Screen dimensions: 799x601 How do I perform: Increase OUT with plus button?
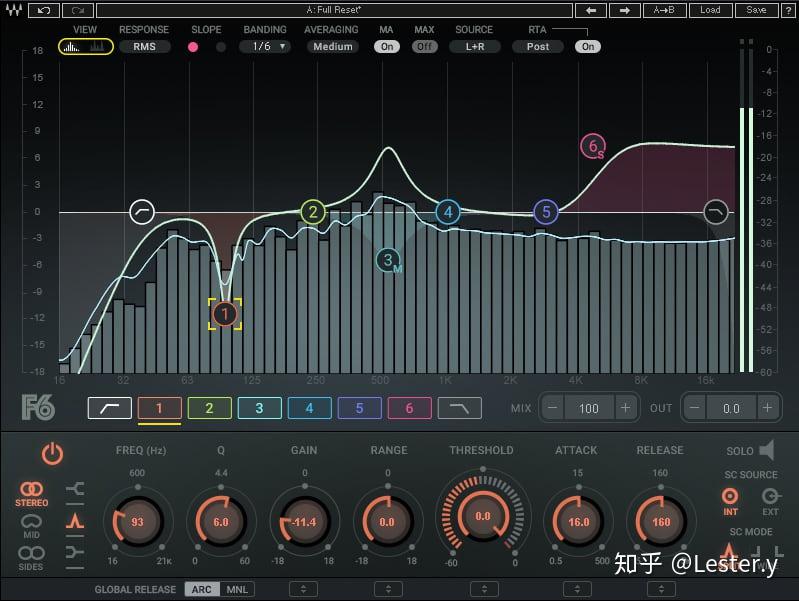tap(767, 408)
